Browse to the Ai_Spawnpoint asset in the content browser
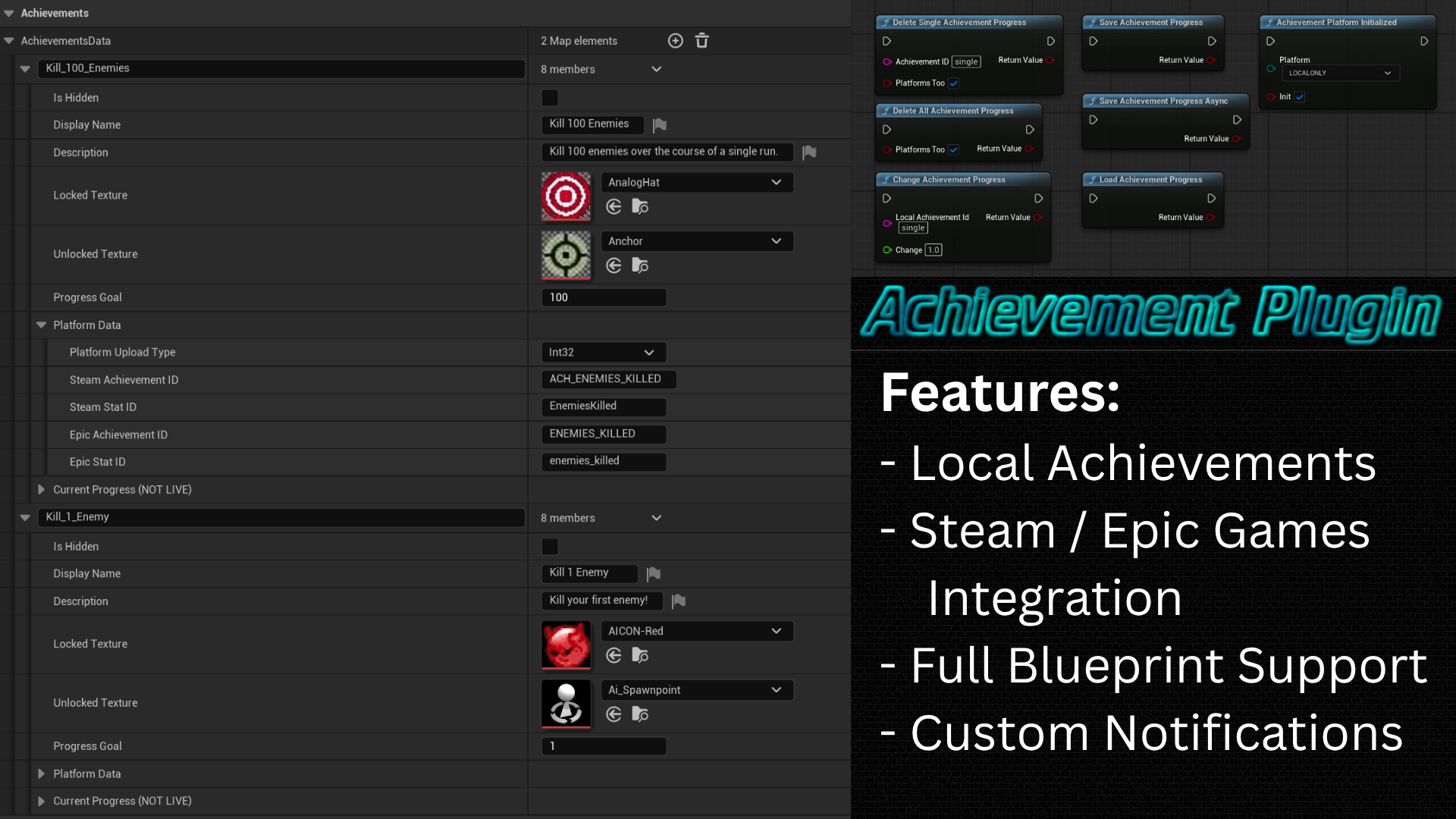Viewport: 1456px width, 819px height. point(640,714)
